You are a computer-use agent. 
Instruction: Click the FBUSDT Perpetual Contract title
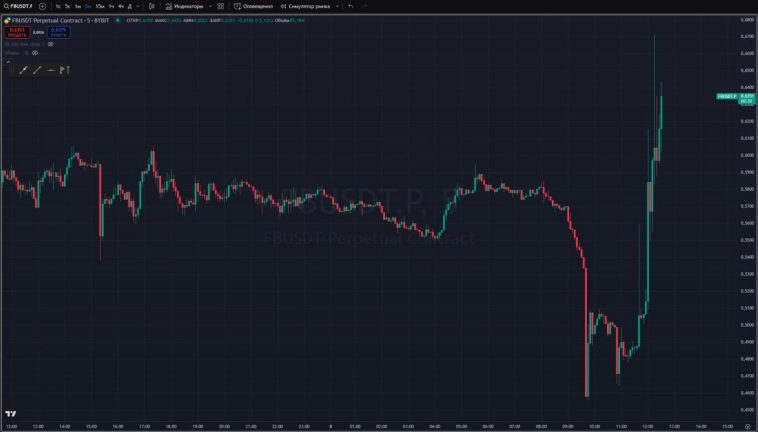point(60,20)
